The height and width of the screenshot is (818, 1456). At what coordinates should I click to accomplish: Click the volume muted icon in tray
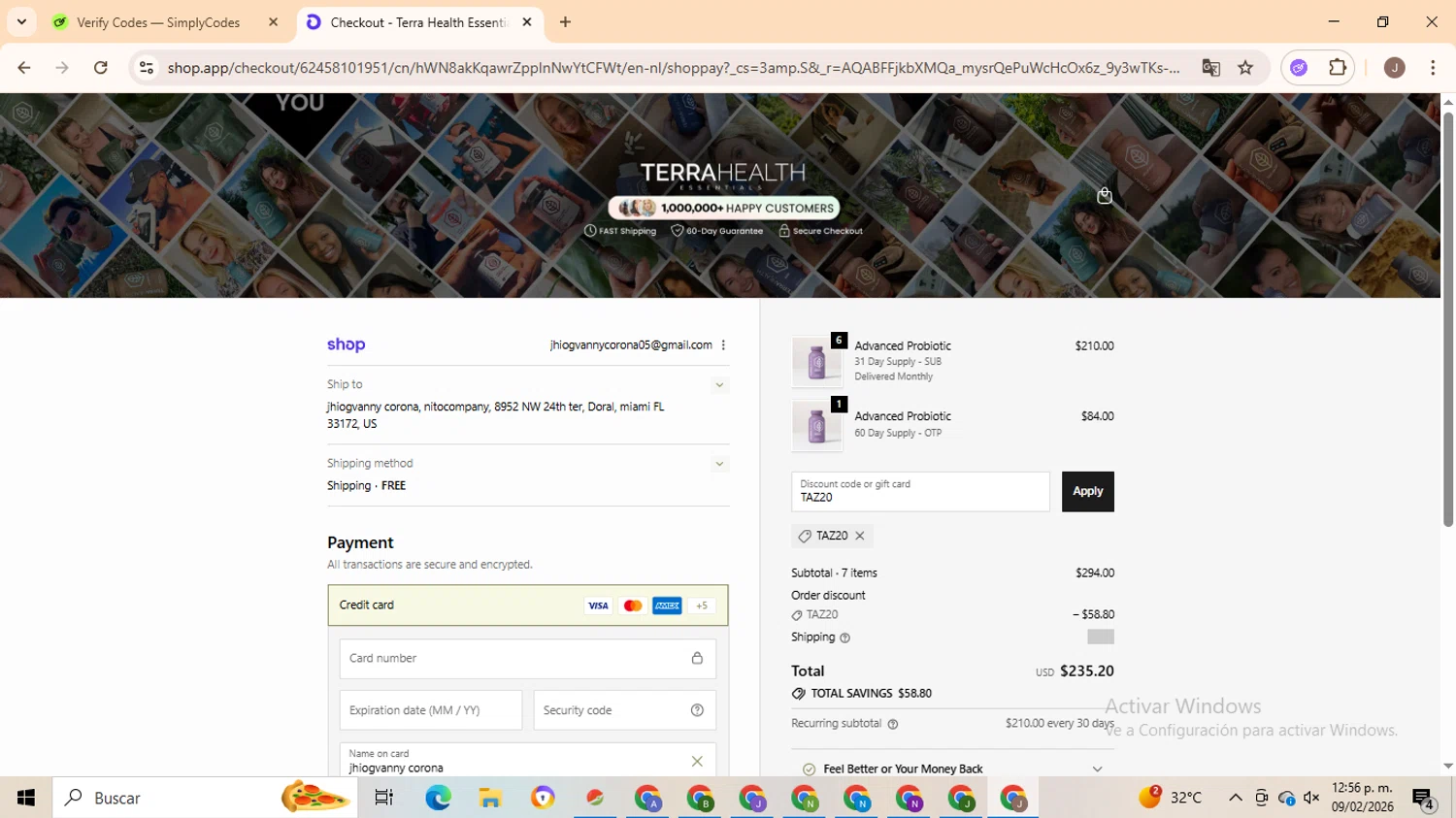tap(1311, 798)
